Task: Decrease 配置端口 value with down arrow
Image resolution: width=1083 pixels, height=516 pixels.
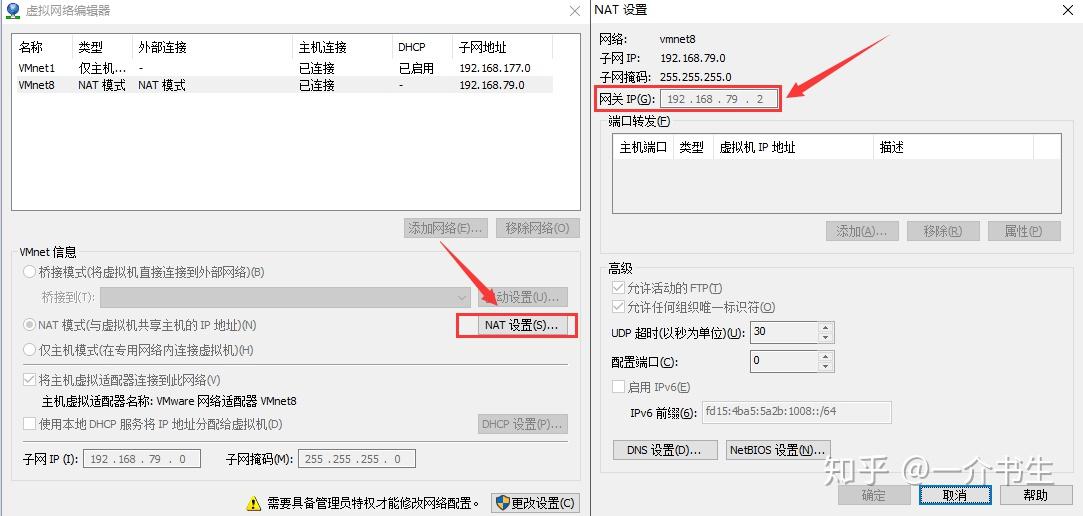Action: click(825, 366)
